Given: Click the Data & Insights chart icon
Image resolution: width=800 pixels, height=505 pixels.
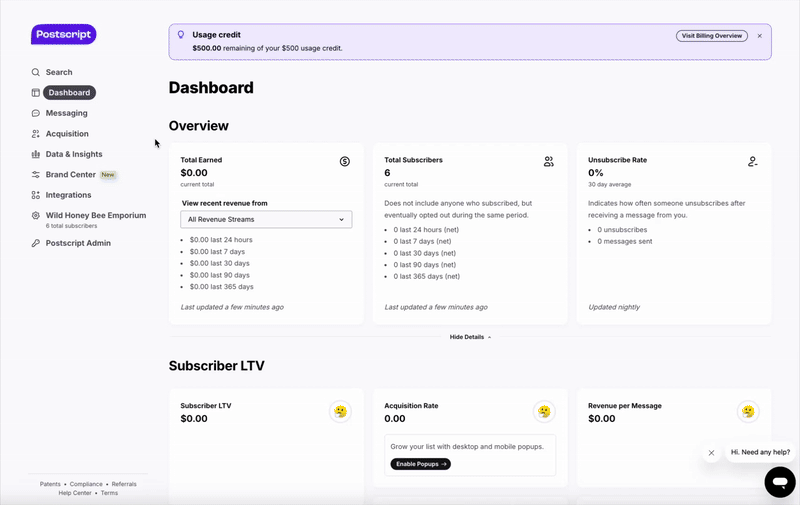Looking at the screenshot, I should (36, 154).
